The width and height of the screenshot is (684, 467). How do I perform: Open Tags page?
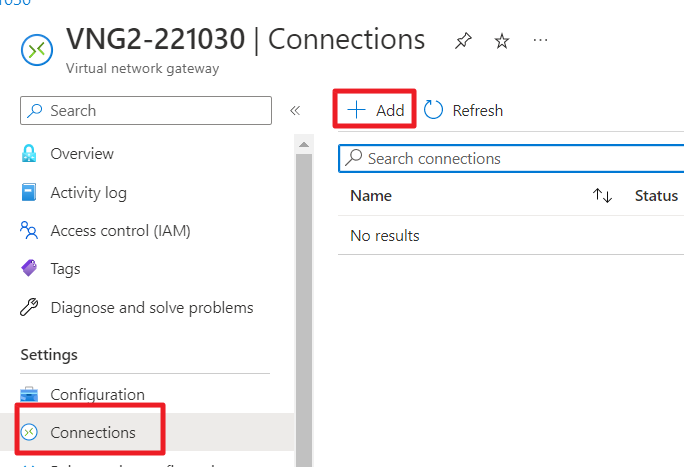pyautogui.click(x=65, y=269)
